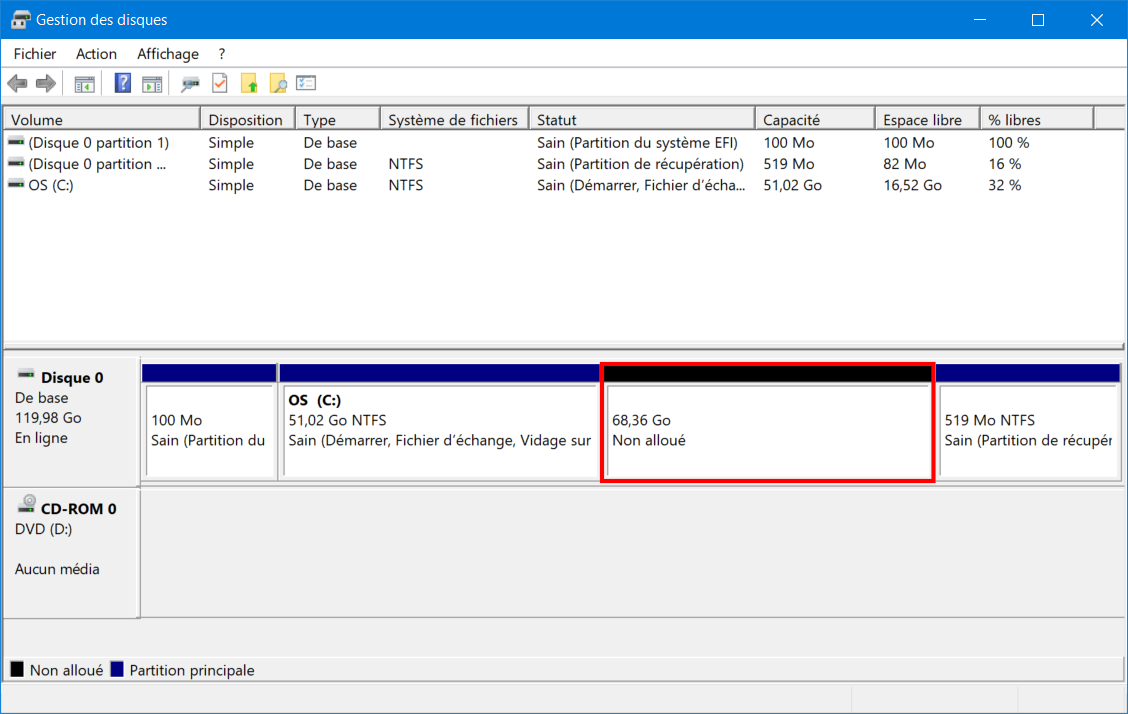
Task: Sort by the Disposition column header
Action: [x=247, y=119]
